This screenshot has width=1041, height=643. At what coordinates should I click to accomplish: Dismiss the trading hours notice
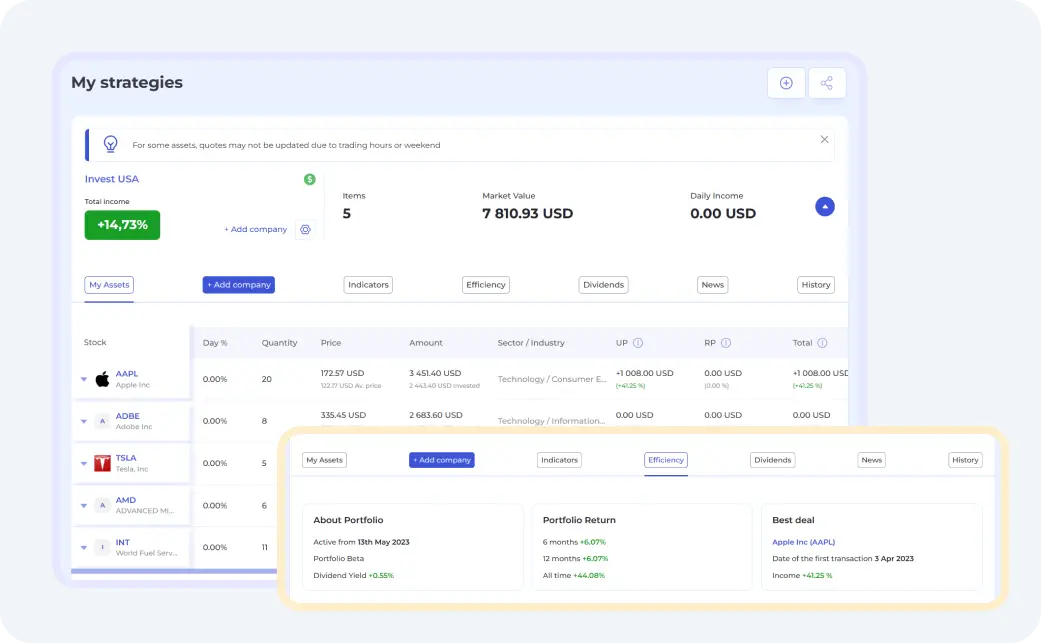click(824, 140)
